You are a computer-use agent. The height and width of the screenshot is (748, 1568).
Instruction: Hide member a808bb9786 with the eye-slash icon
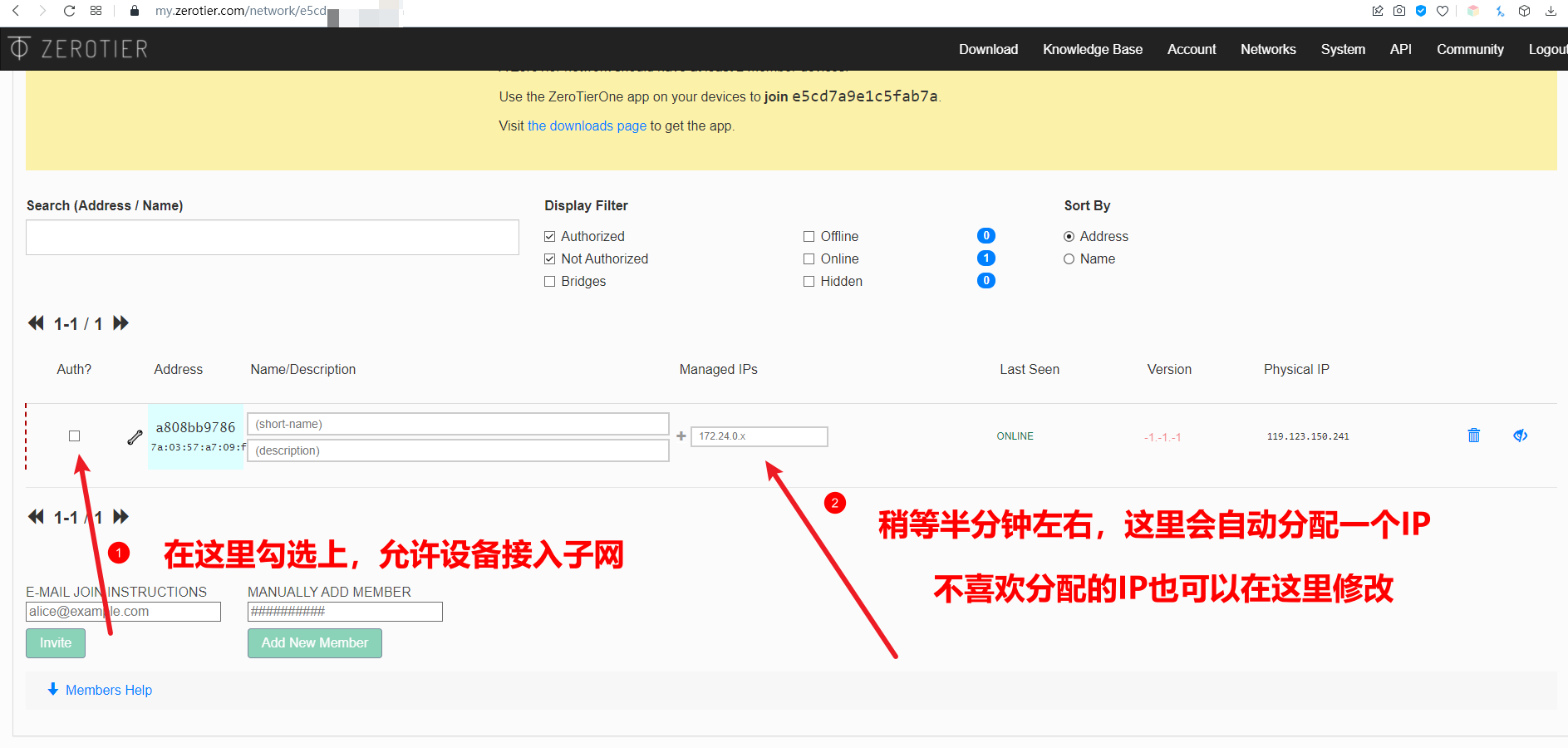[1521, 436]
